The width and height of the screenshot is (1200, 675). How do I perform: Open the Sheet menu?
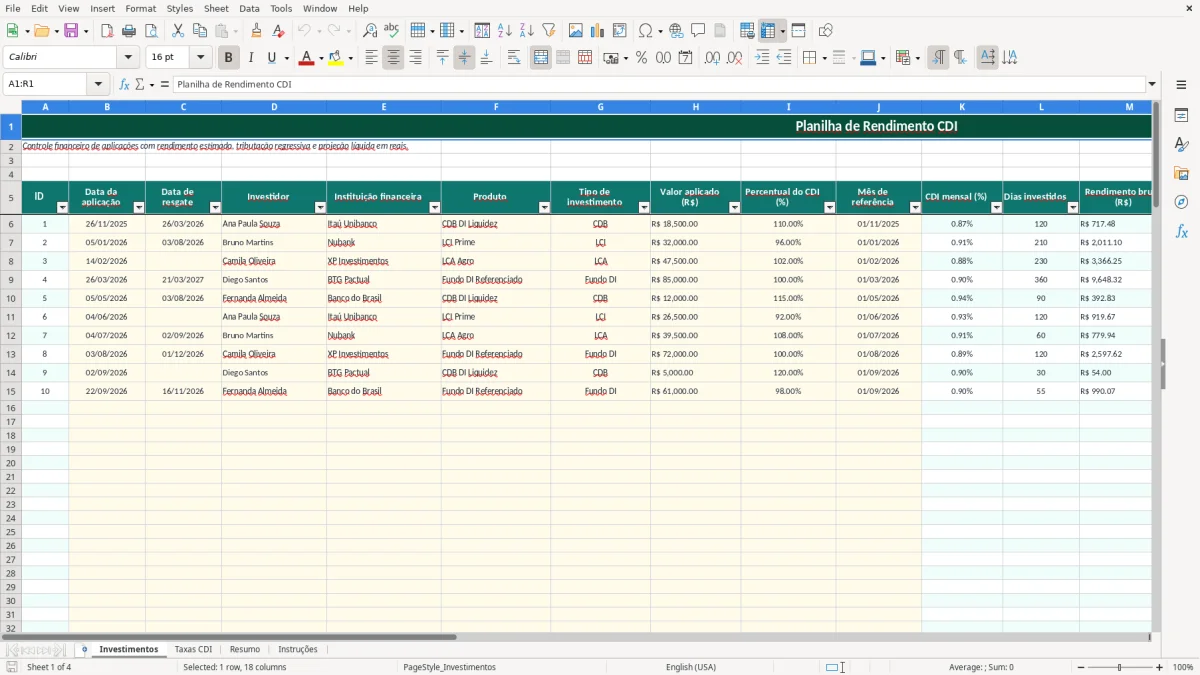click(x=216, y=8)
